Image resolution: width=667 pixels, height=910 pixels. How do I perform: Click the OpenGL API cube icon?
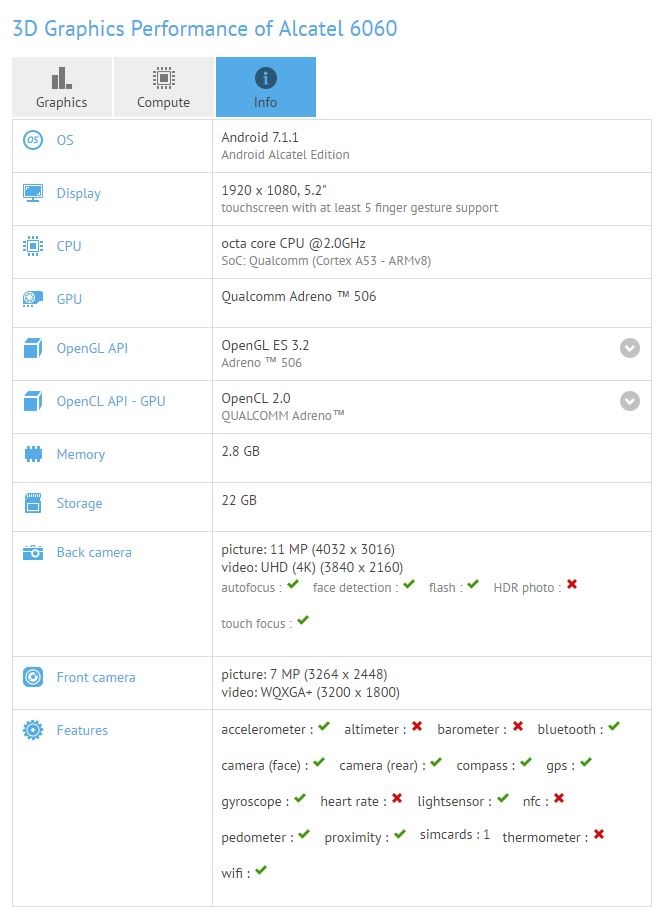pyautogui.click(x=33, y=349)
